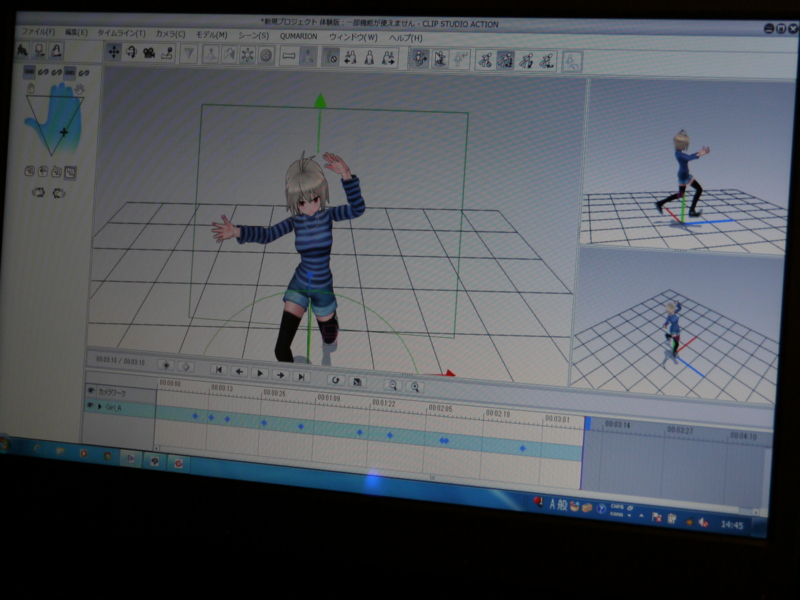Image resolution: width=800 pixels, height=600 pixels.
Task: Jump to last frame
Action: [x=301, y=377]
